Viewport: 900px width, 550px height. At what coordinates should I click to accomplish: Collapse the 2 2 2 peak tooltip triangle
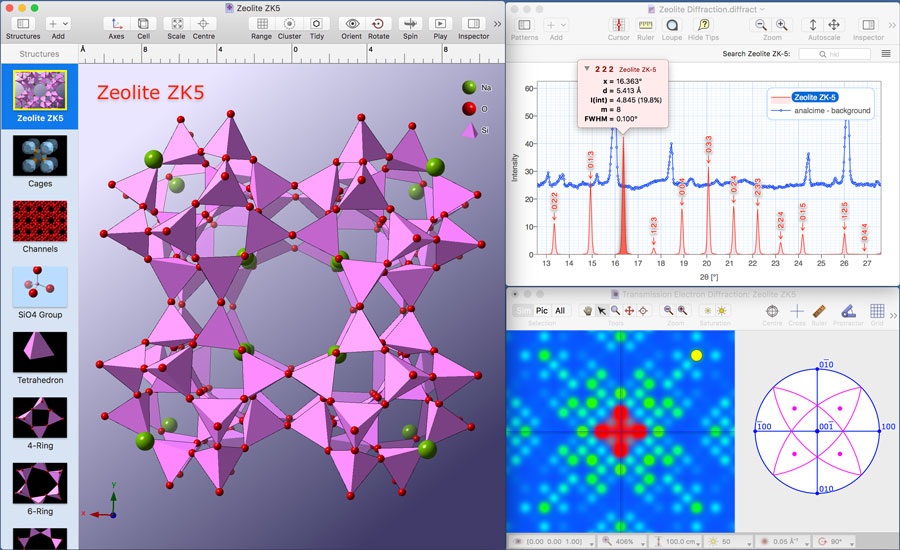587,69
